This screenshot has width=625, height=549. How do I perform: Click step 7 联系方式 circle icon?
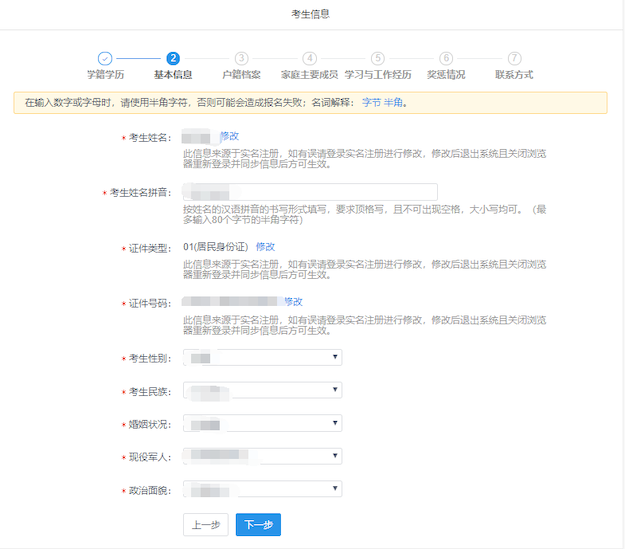pyautogui.click(x=514, y=59)
